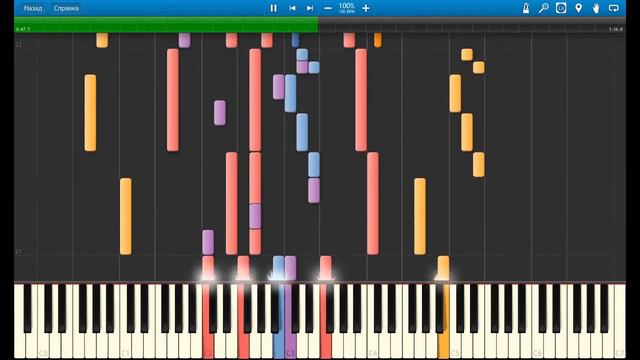Click the Назад (Back) button
This screenshot has height=360, width=640.
[33, 8]
